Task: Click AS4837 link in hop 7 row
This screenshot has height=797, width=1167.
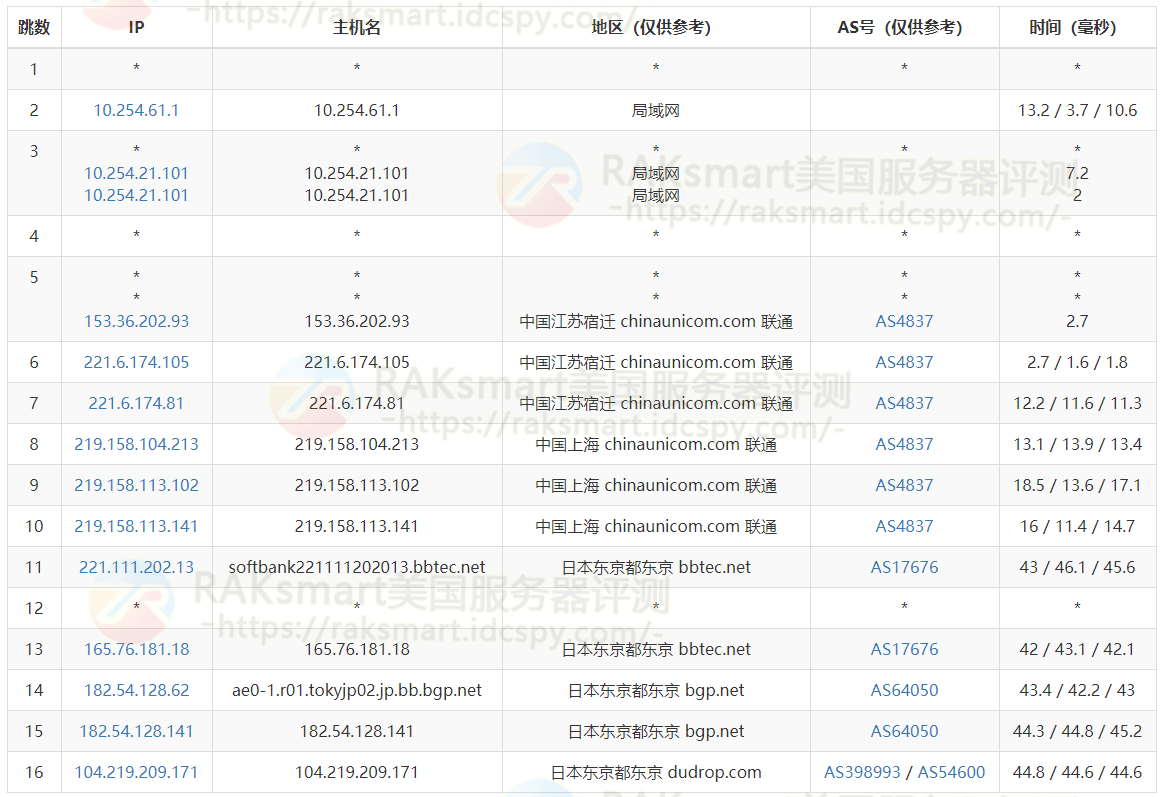Action: pos(904,403)
